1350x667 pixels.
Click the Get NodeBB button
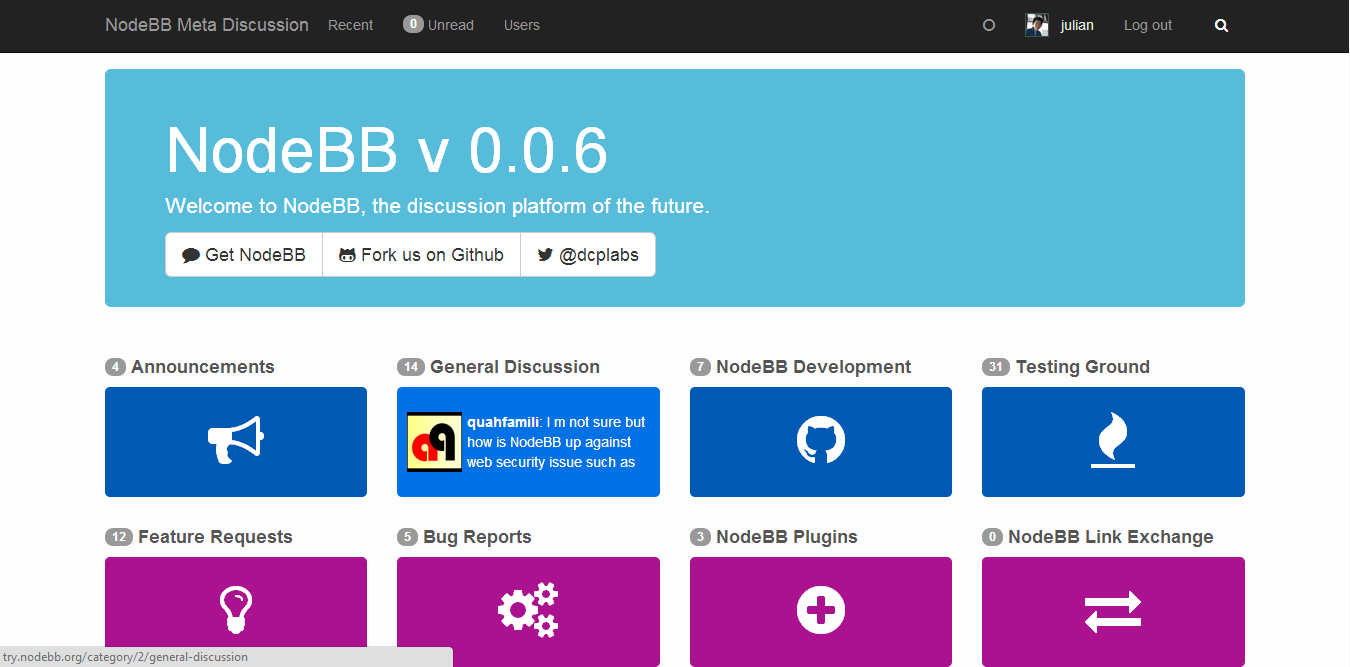pos(244,255)
